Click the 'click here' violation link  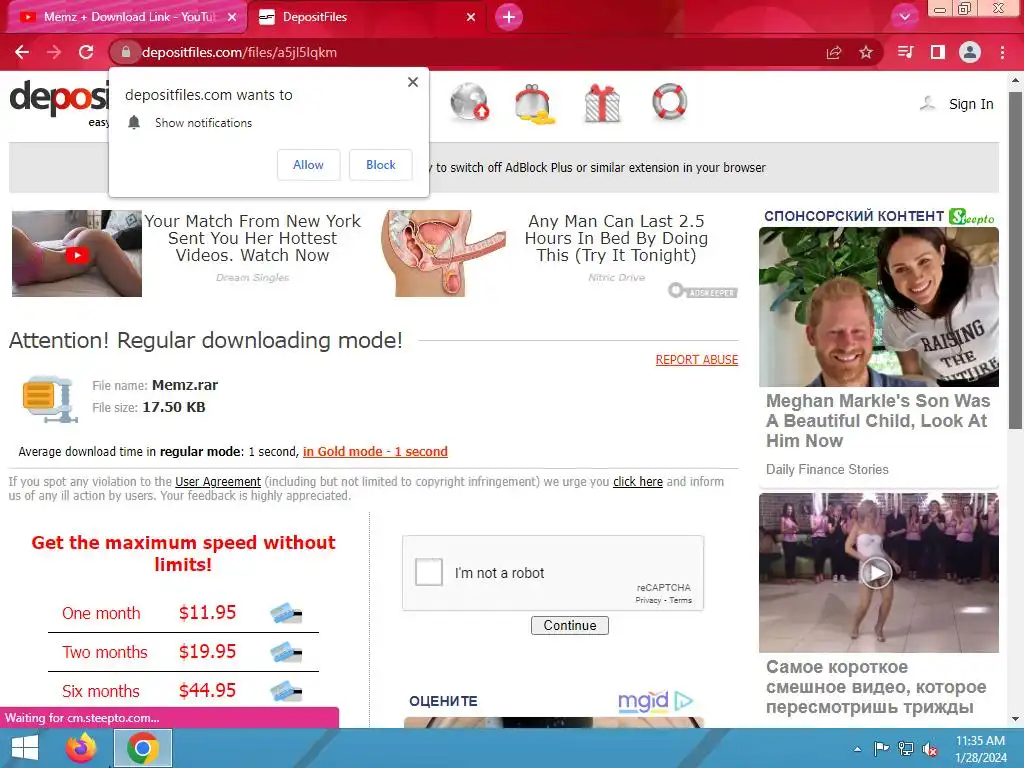tap(638, 481)
